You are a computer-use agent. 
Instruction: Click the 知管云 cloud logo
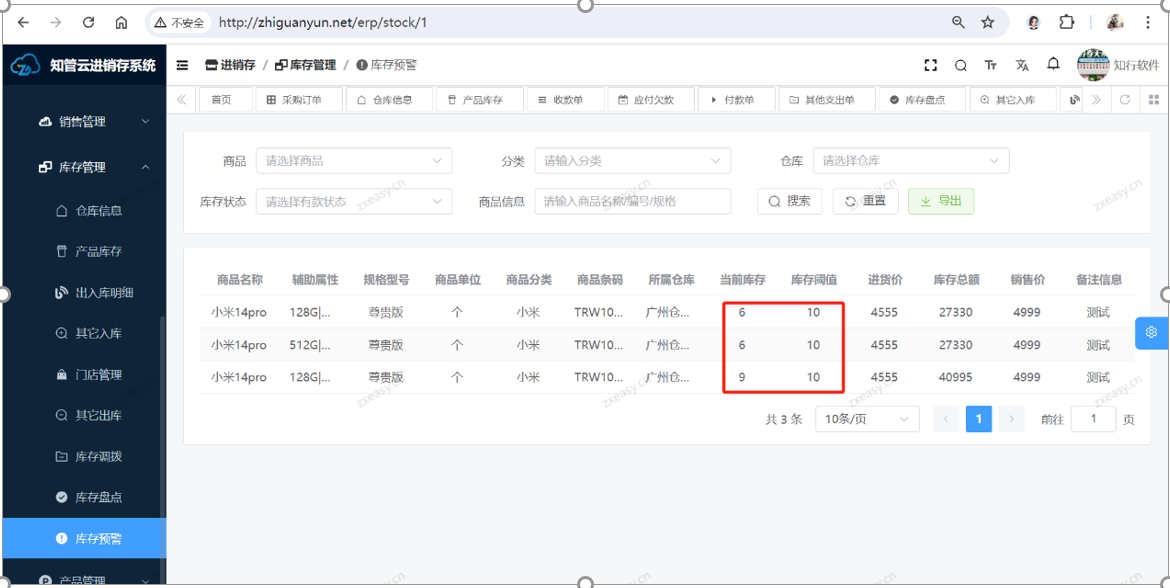click(x=24, y=65)
